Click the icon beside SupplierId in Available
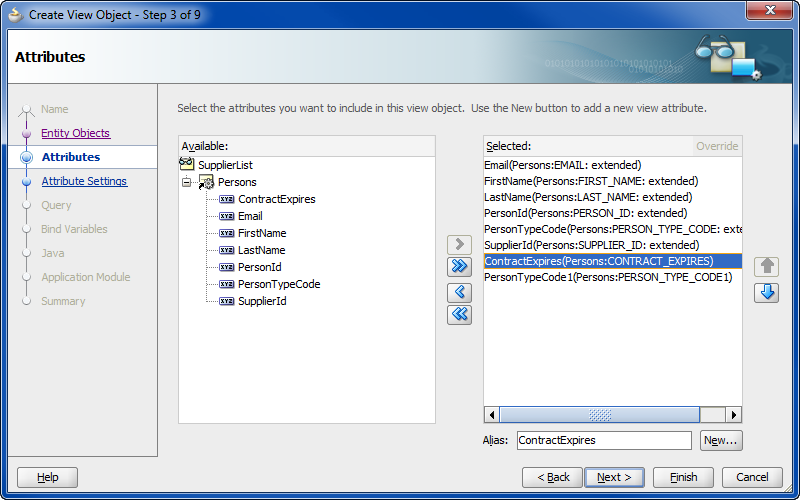Screen dimensions: 800x500 click(x=227, y=301)
